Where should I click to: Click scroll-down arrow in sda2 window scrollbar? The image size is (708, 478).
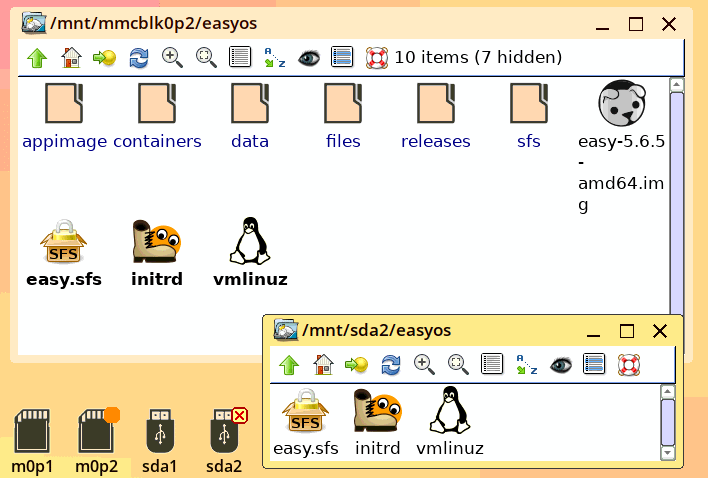tap(667, 452)
